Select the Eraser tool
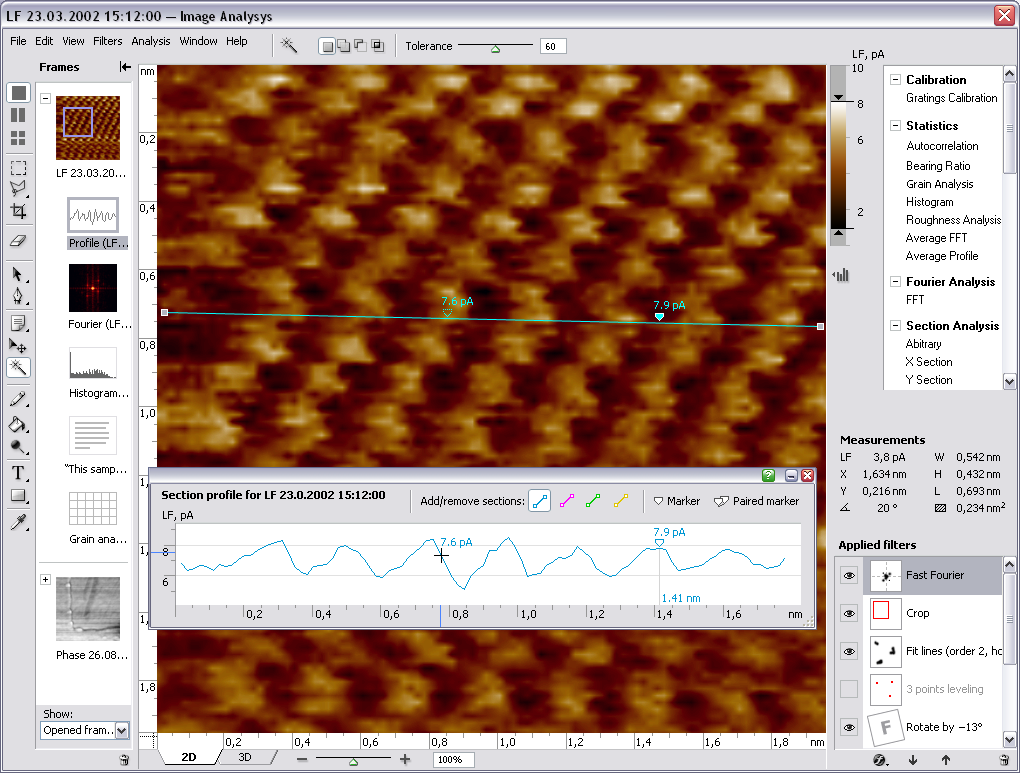This screenshot has width=1020, height=773. pos(18,241)
